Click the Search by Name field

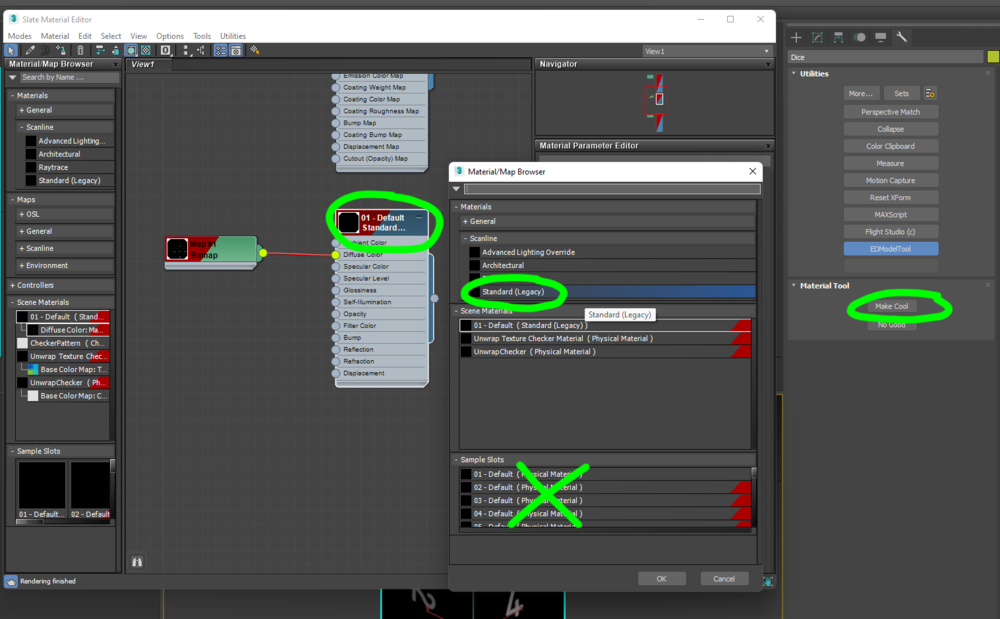tap(69, 77)
